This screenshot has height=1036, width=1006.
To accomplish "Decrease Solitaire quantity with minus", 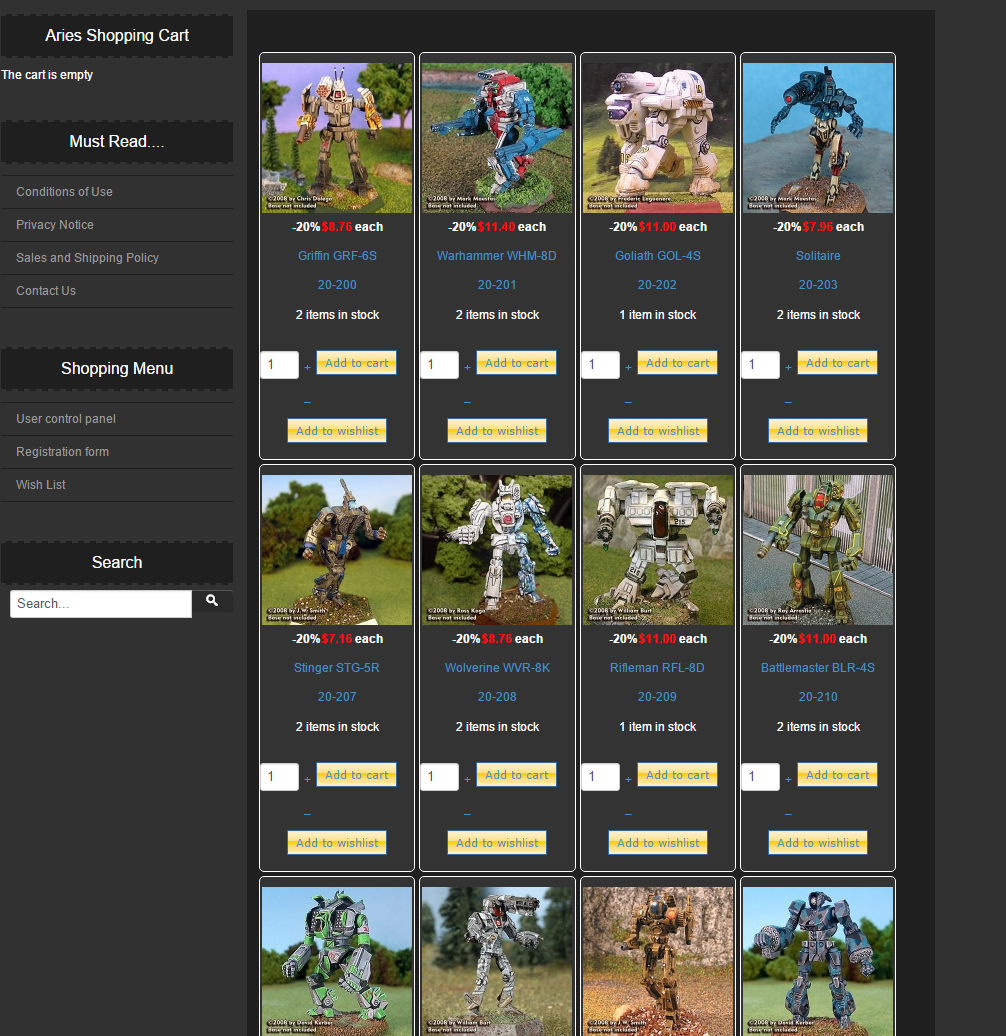I will coord(788,402).
